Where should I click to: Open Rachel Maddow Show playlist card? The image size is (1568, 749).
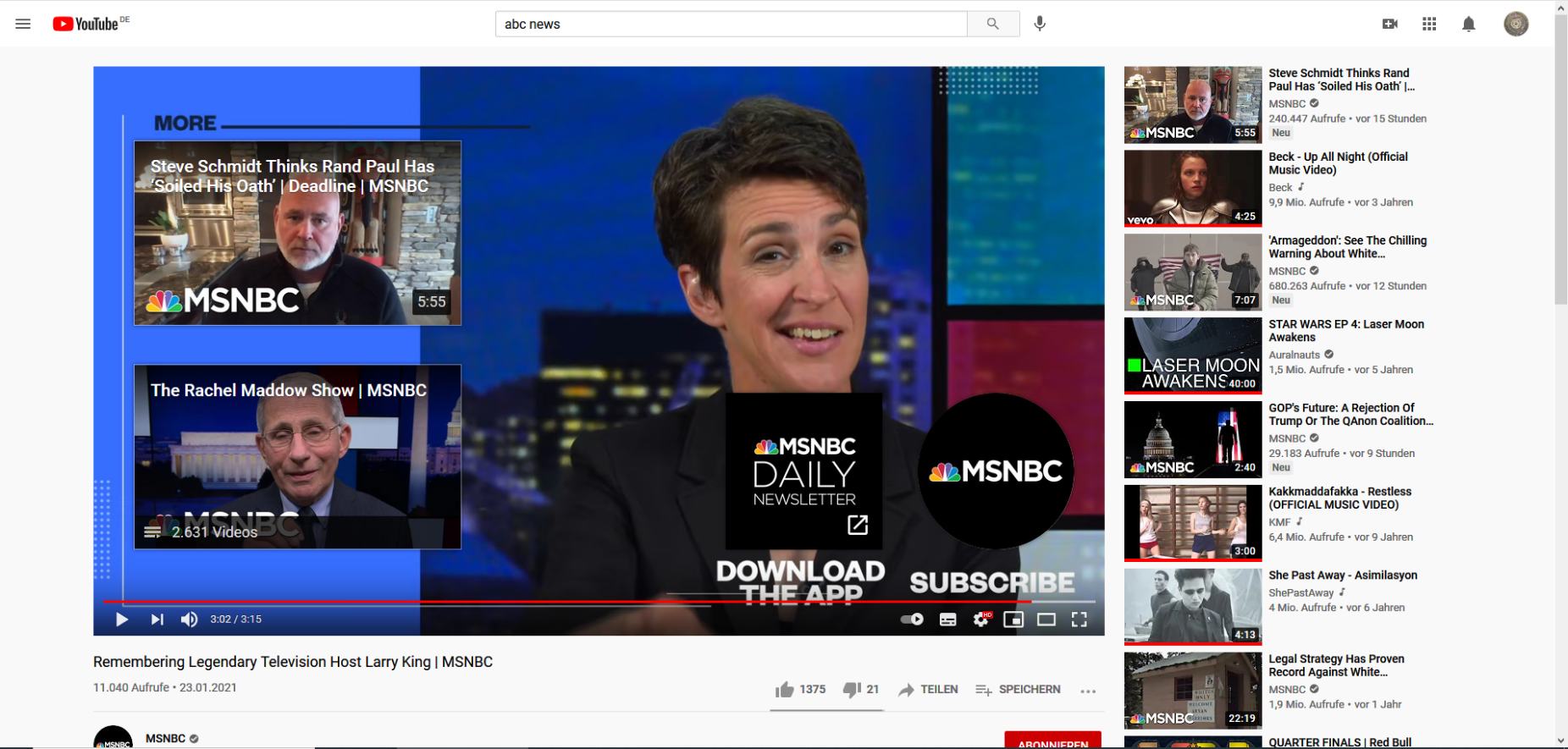(x=297, y=457)
